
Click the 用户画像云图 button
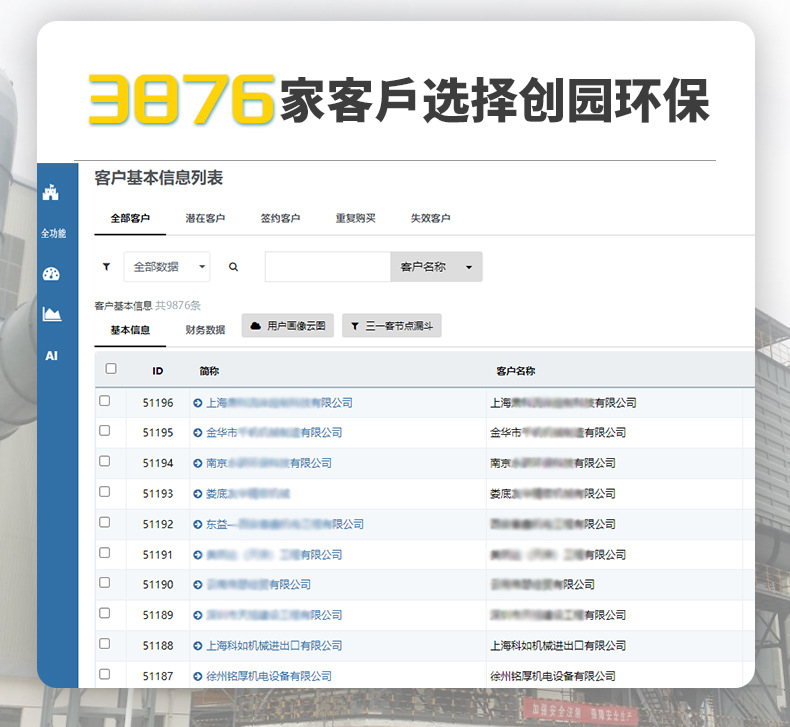(x=288, y=325)
